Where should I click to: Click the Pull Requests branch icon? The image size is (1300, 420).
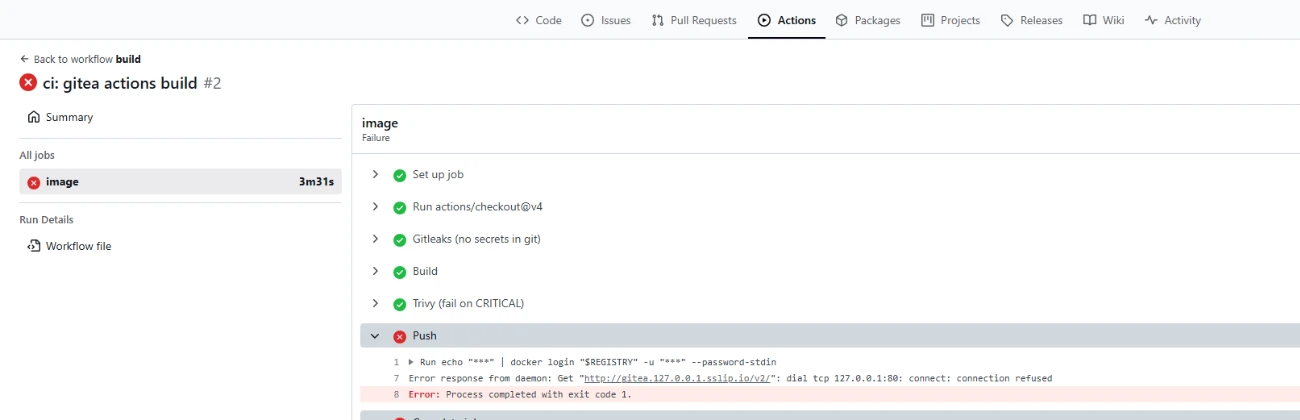658,20
